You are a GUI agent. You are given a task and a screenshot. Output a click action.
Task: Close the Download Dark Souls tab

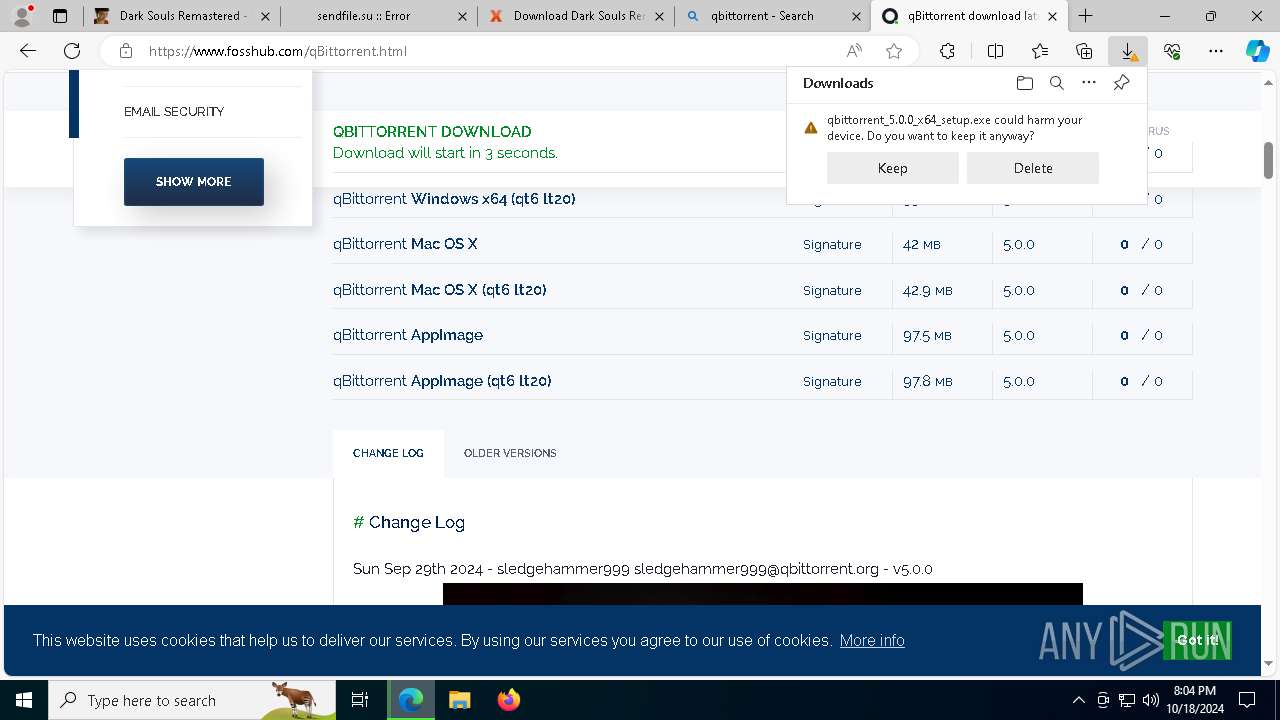pos(657,16)
